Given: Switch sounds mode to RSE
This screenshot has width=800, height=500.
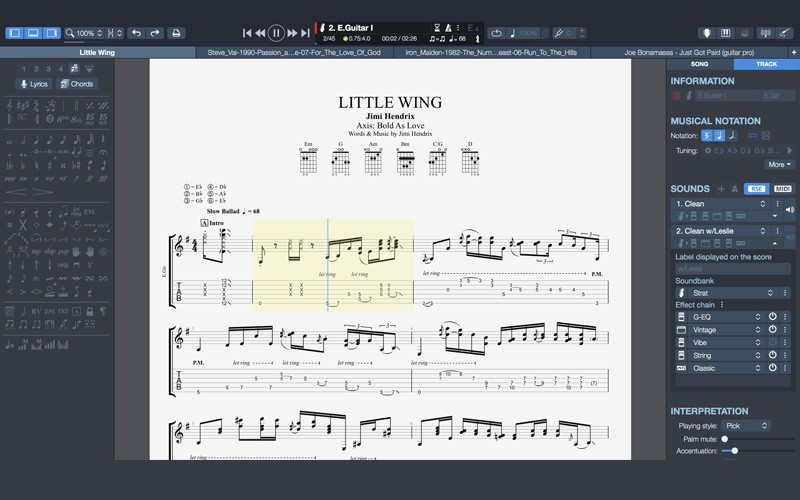Looking at the screenshot, I should pyautogui.click(x=756, y=189).
